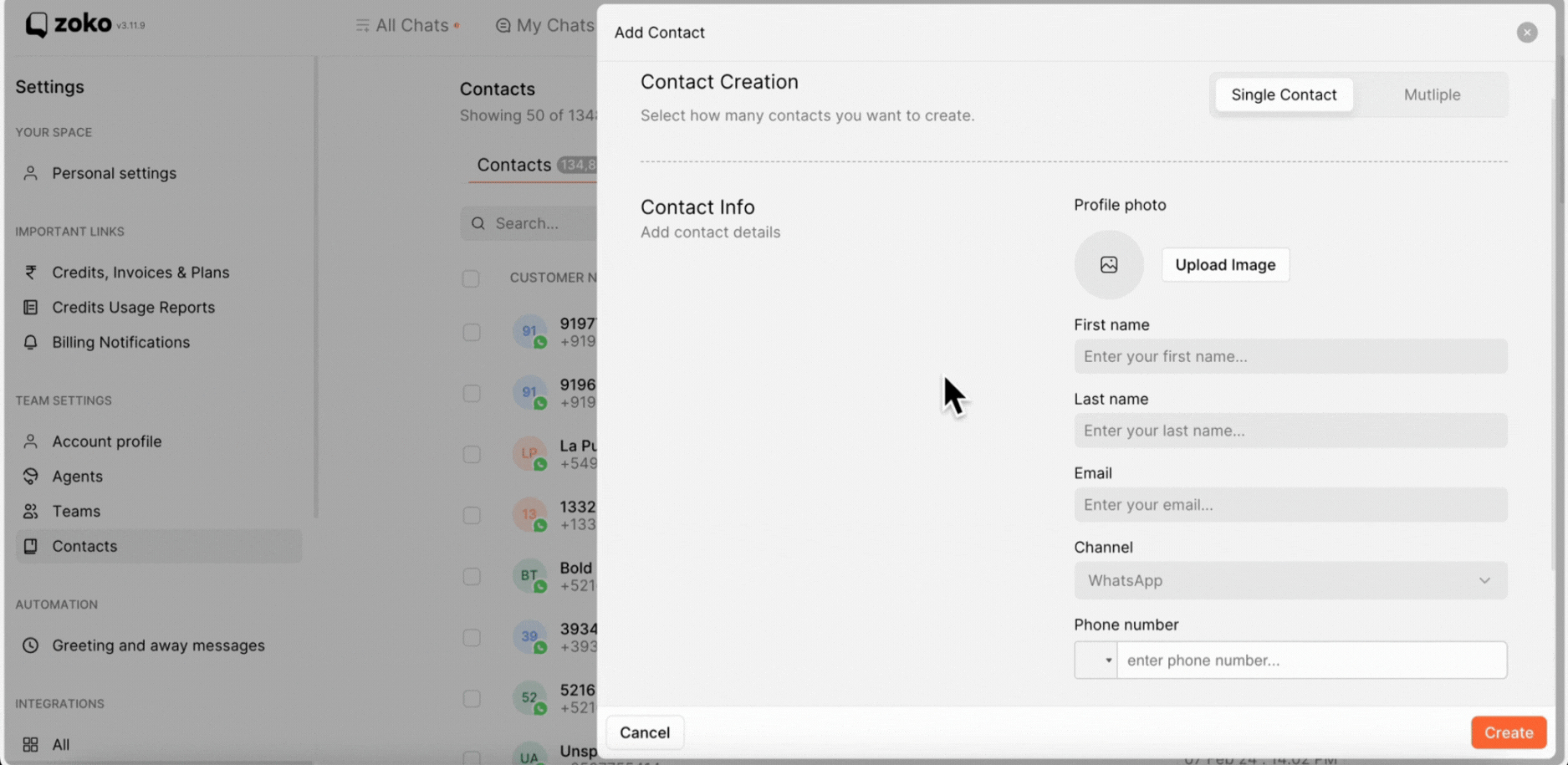Select the checkbox for contact 1332

[x=472, y=515]
